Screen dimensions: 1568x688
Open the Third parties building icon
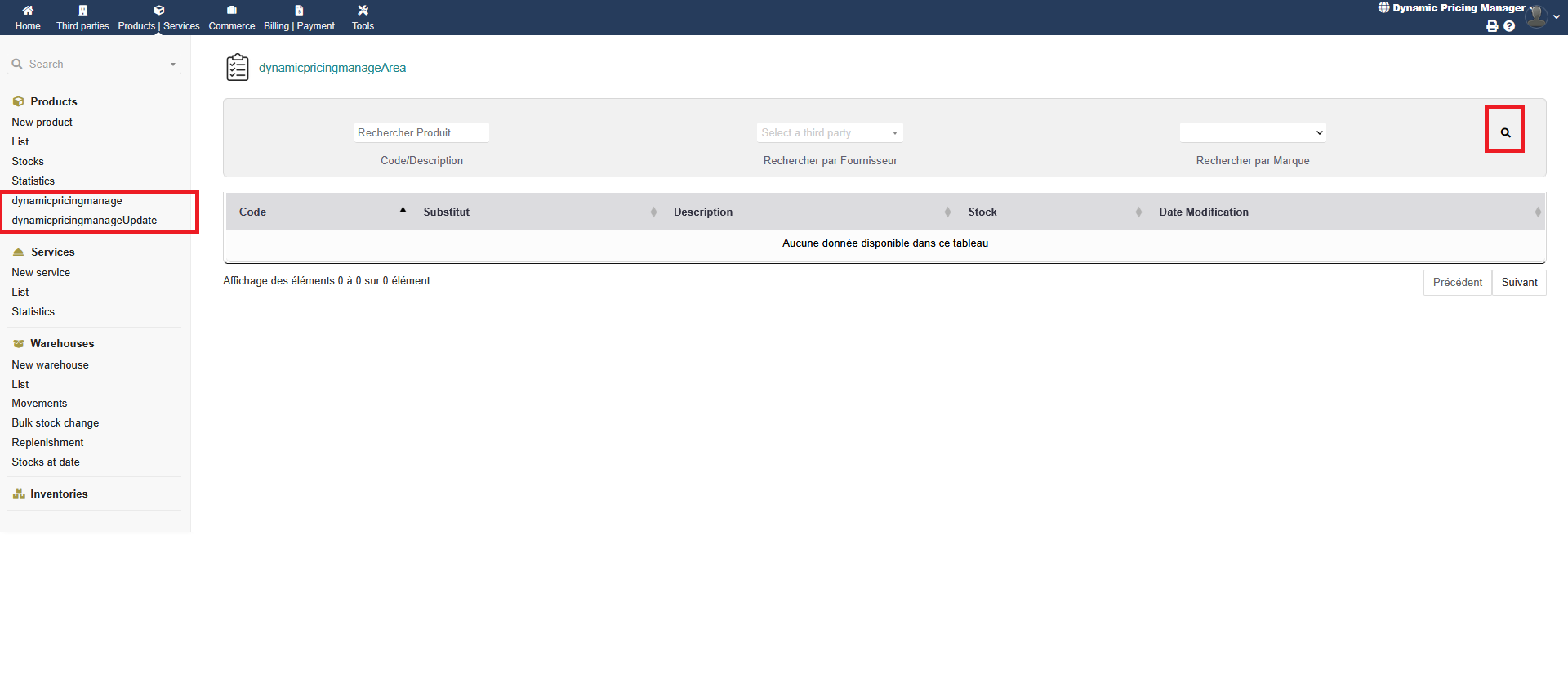82,11
